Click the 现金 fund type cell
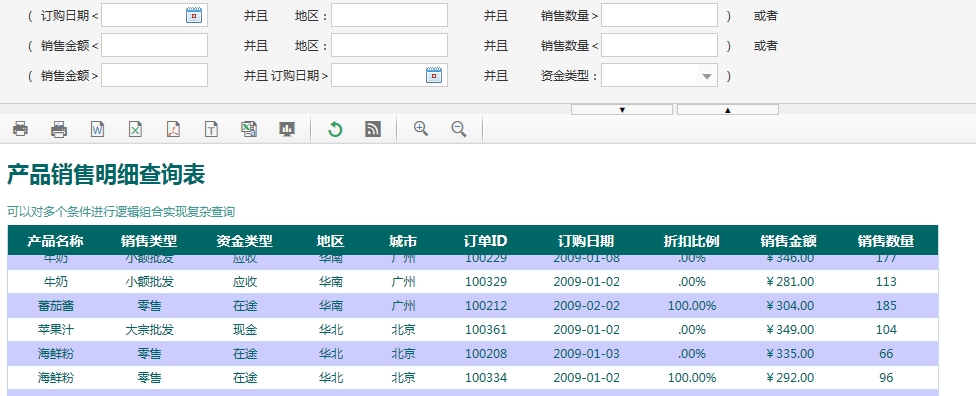This screenshot has height=396, width=976. click(x=245, y=329)
